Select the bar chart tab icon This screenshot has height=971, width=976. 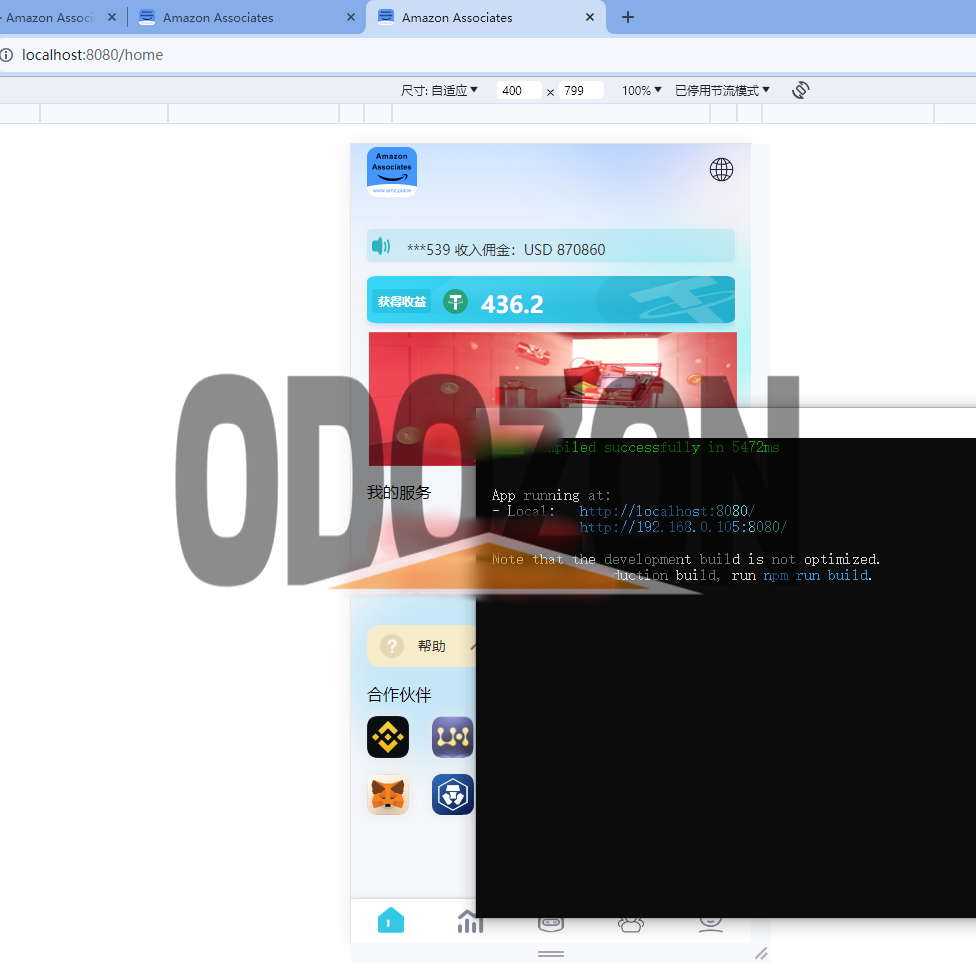(x=468, y=921)
